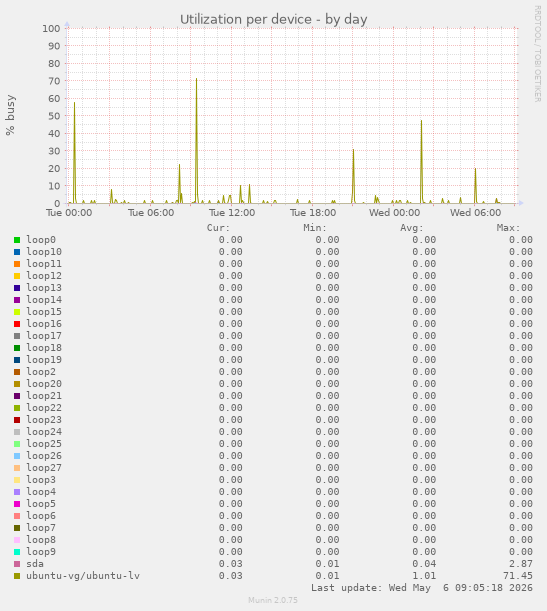Viewport: 547px width, 611px height.
Task: Click the orange loop11 legend swatch
Action: coord(17,264)
